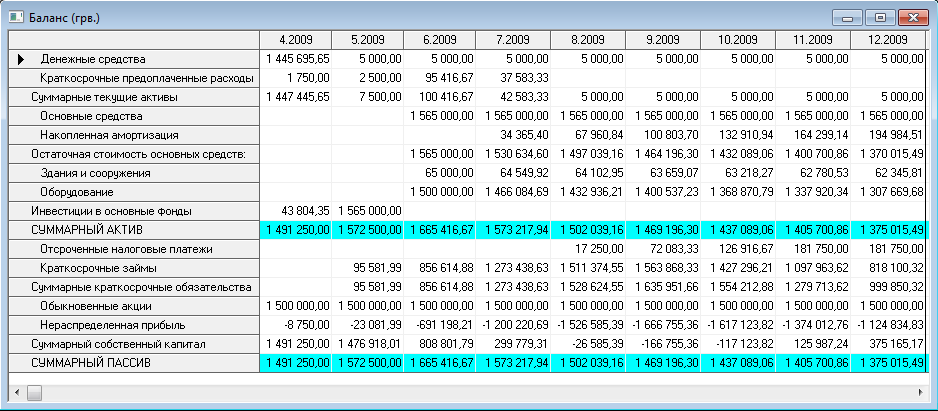Select the 9.2009 column header
The image size is (938, 411).
click(x=663, y=40)
